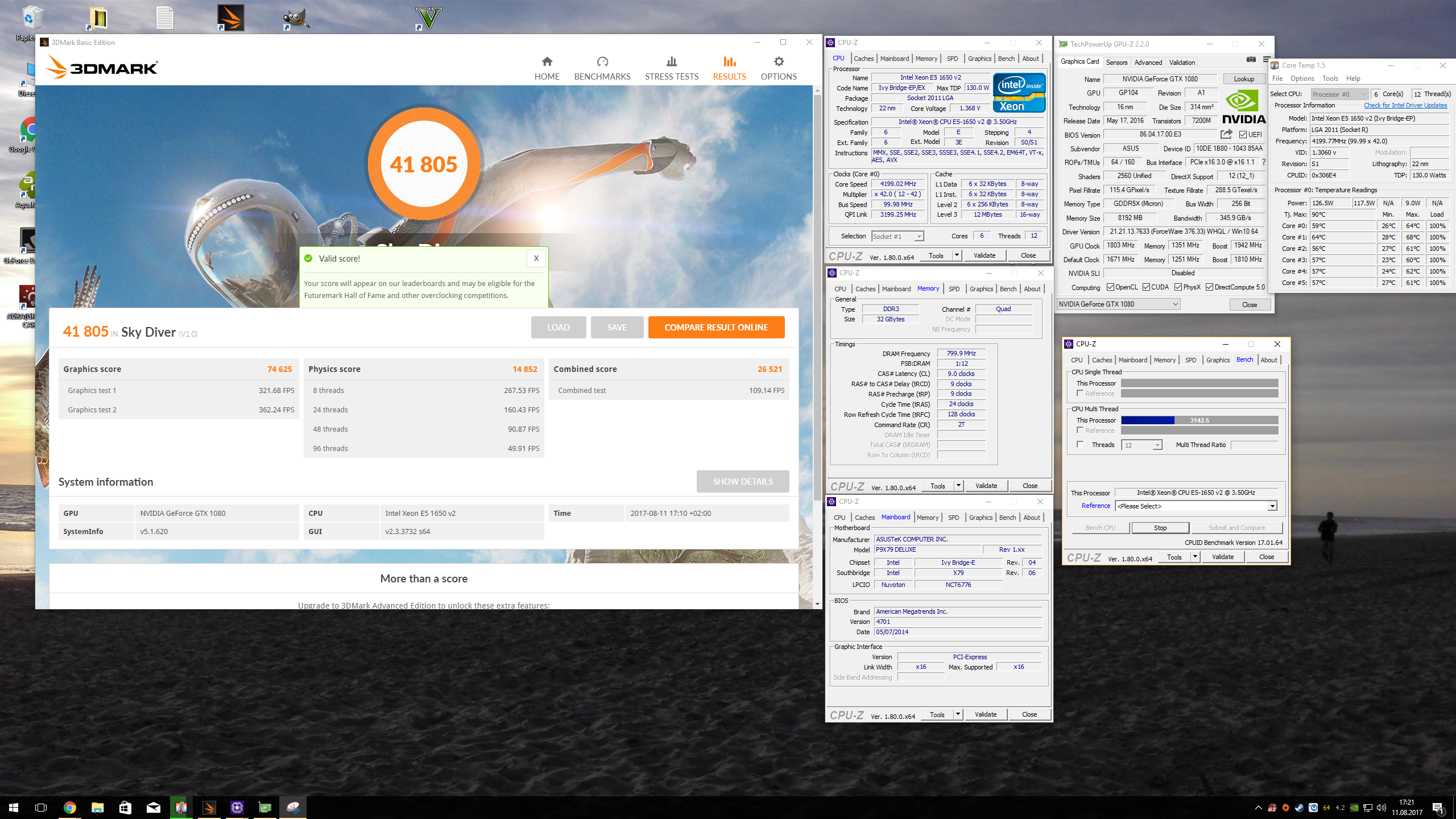The height and width of the screenshot is (819, 1456).
Task: Open the GPU-Z hamburger menu icon
Action: [x=1265, y=59]
